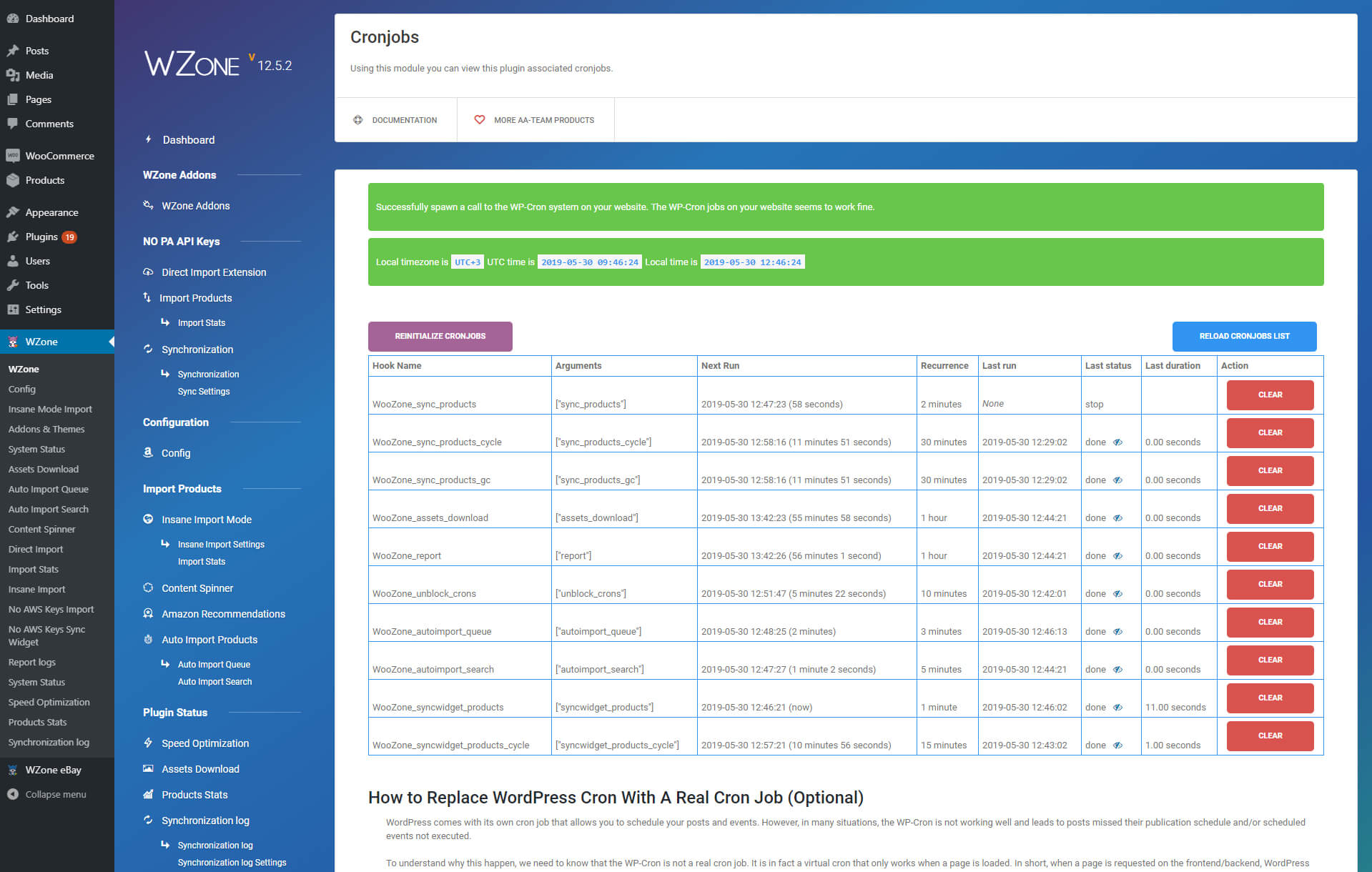Clear the WooZone_syncwidget_products_cycle cronjob

[x=1270, y=735]
